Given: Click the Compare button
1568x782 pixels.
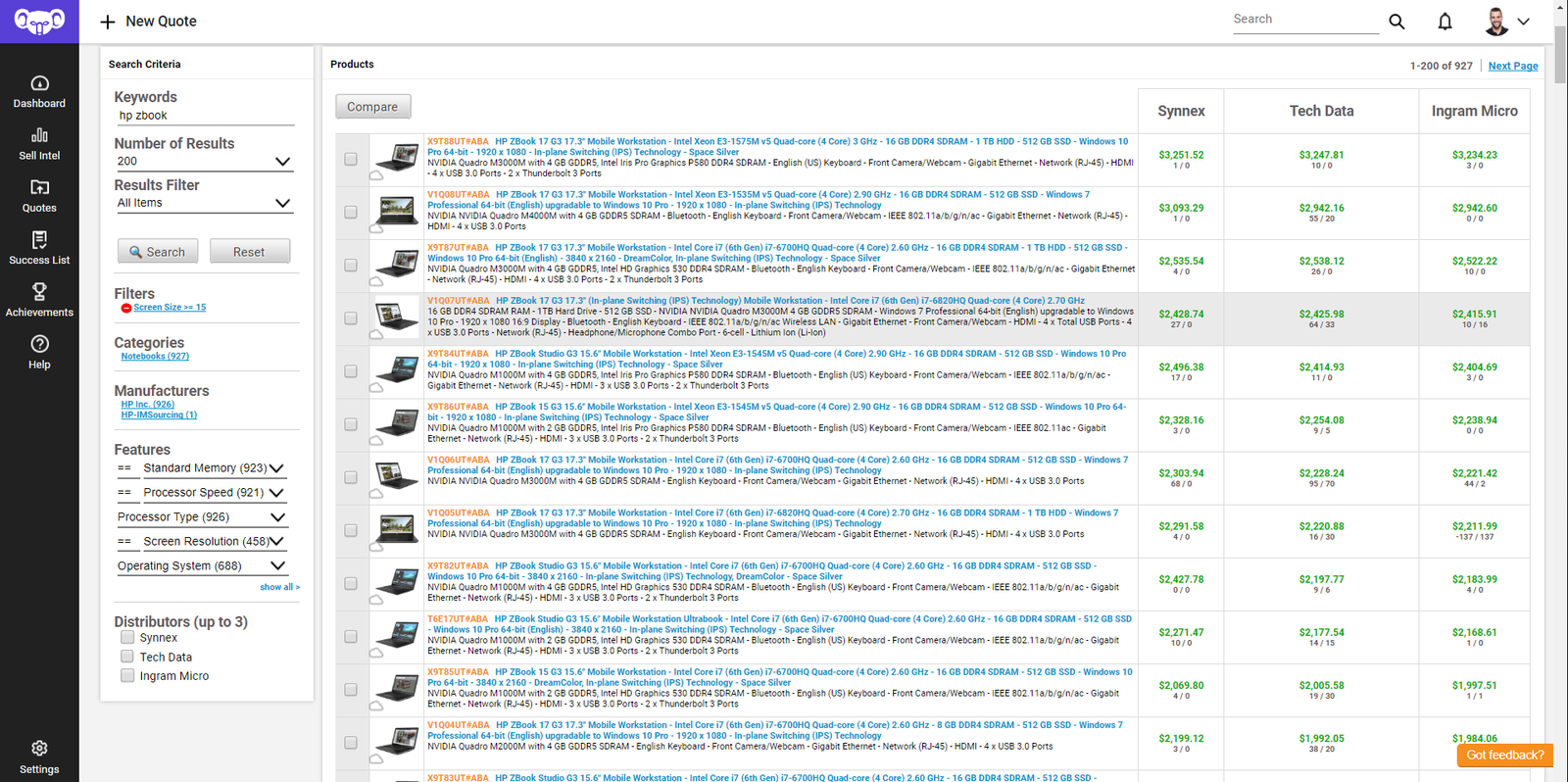Looking at the screenshot, I should click(x=372, y=106).
